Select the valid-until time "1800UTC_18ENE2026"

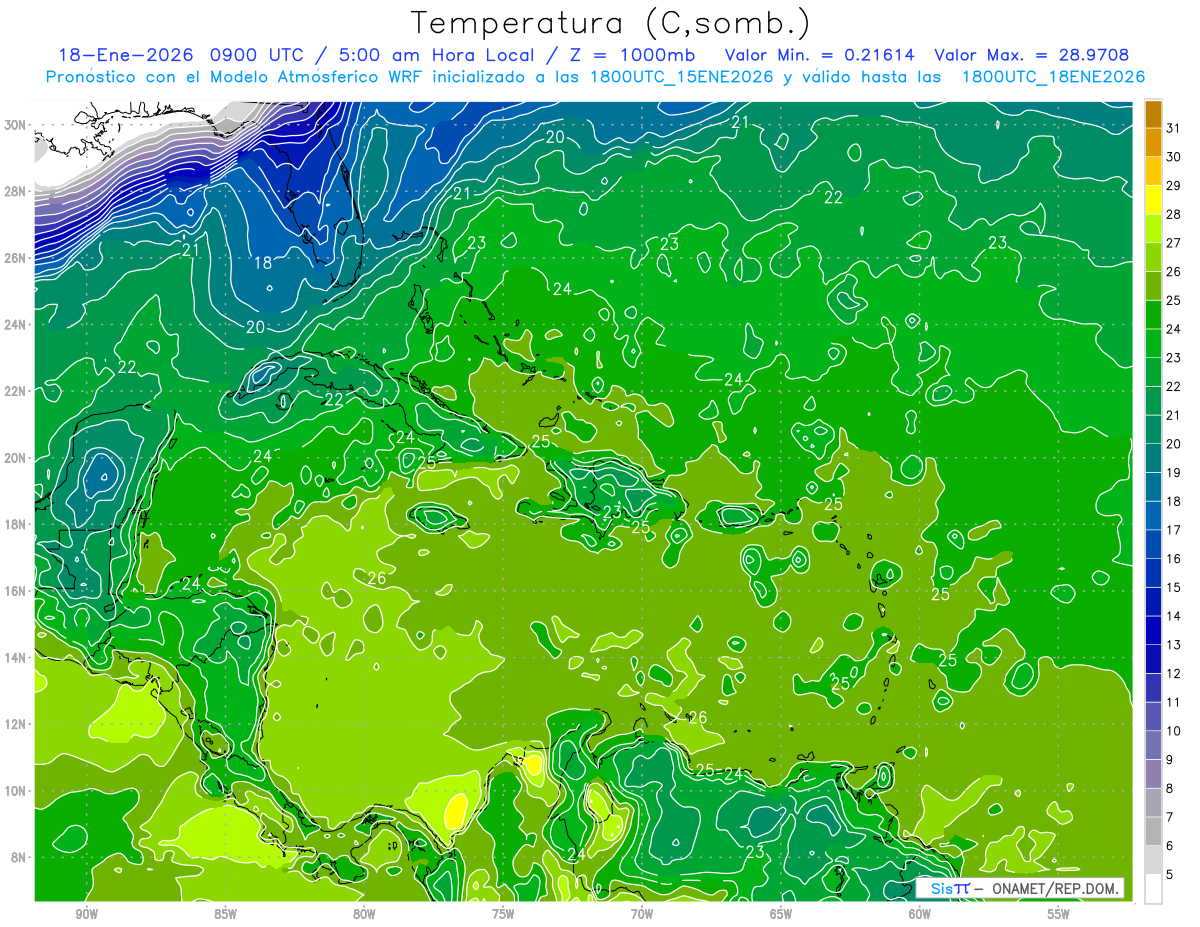click(x=1053, y=77)
